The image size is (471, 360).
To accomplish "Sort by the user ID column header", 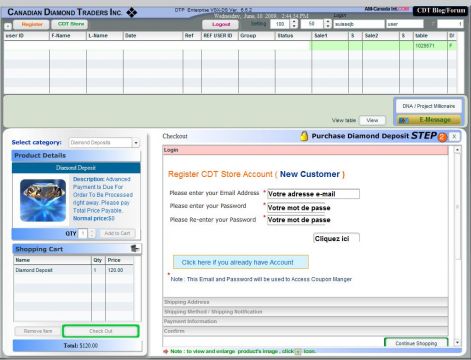I will click(26, 36).
